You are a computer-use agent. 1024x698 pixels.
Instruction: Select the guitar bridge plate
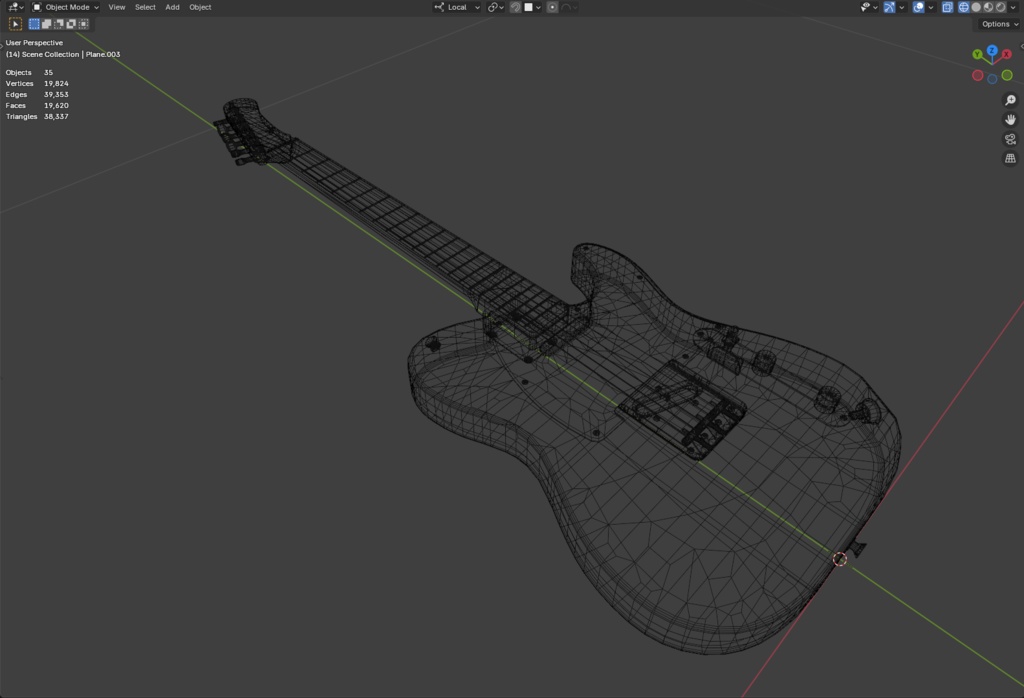(x=682, y=408)
